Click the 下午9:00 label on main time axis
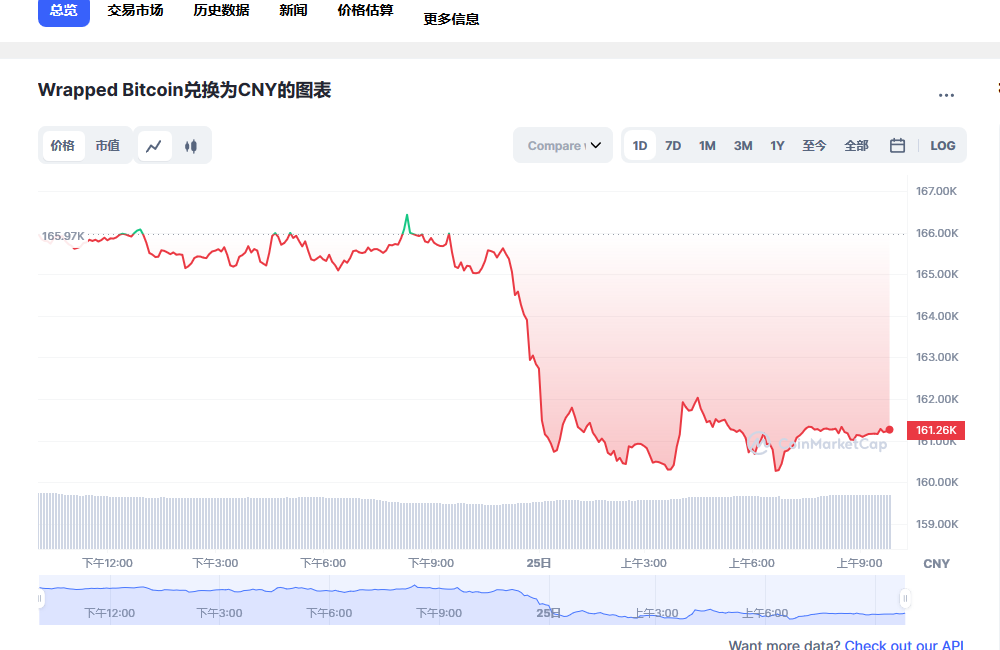The width and height of the screenshot is (1000, 650). pos(431,563)
